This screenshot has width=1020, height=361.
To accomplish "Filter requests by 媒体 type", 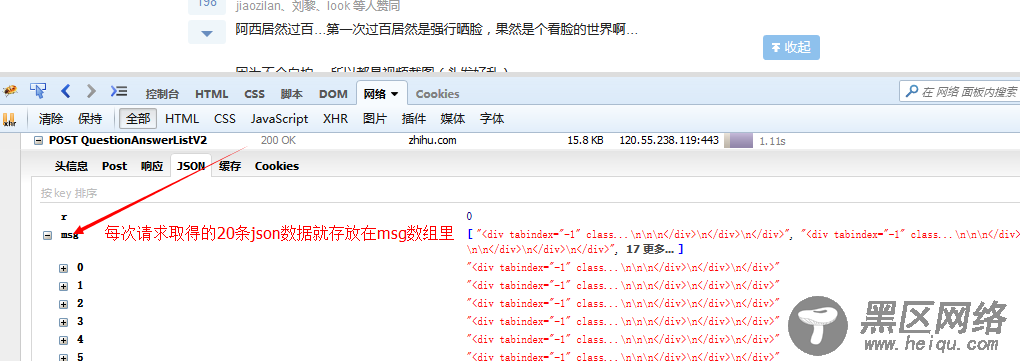I will (x=453, y=118).
